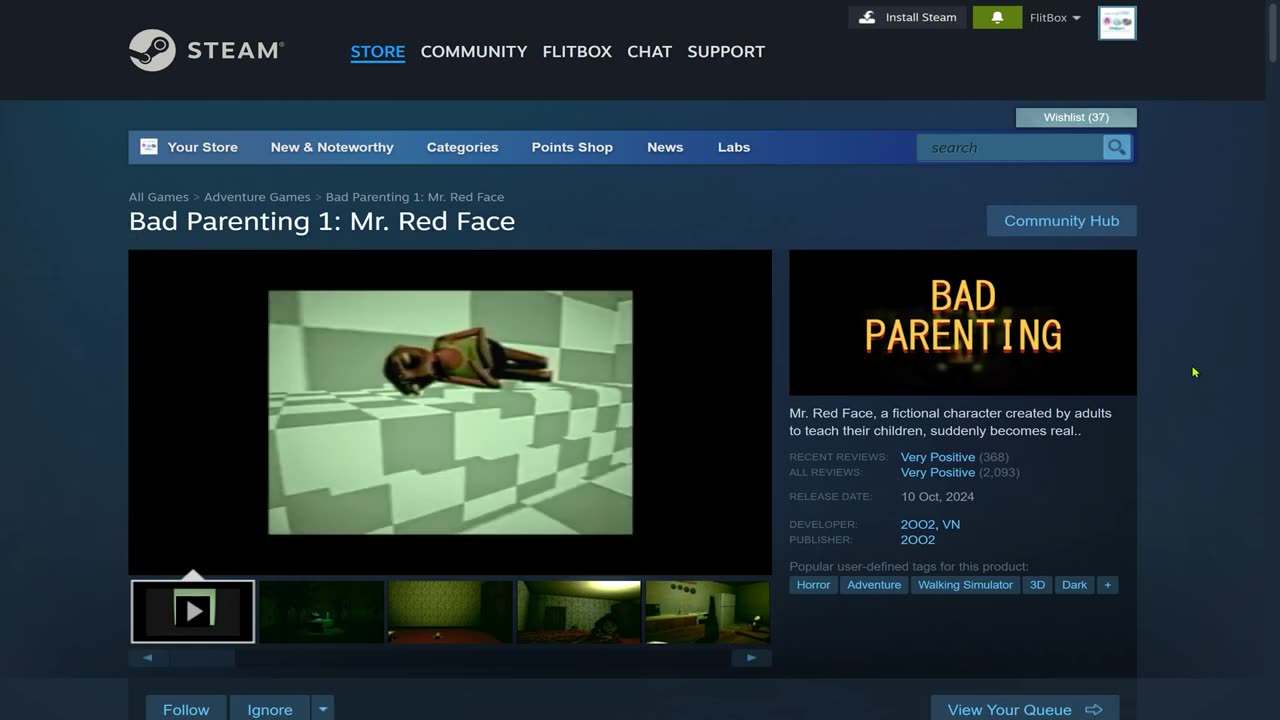Open the Labs tab

pyautogui.click(x=734, y=147)
